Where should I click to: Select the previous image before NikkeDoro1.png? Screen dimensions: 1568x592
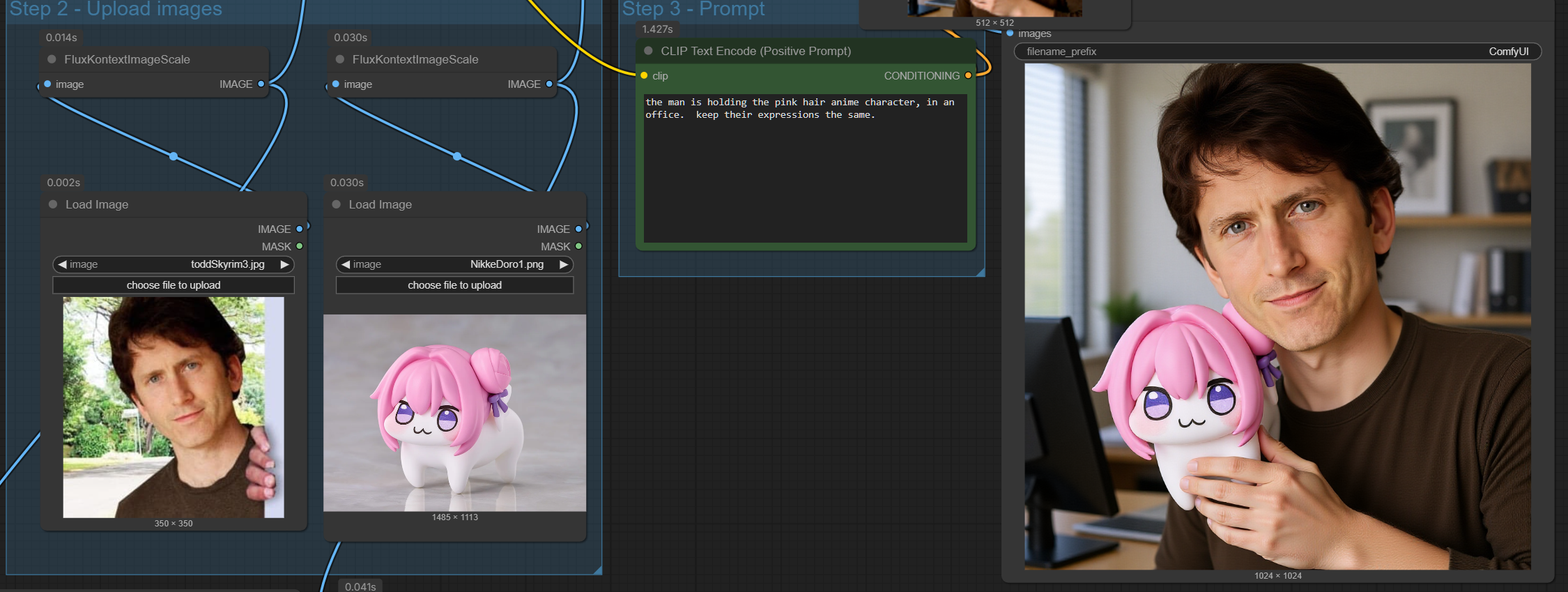point(346,264)
